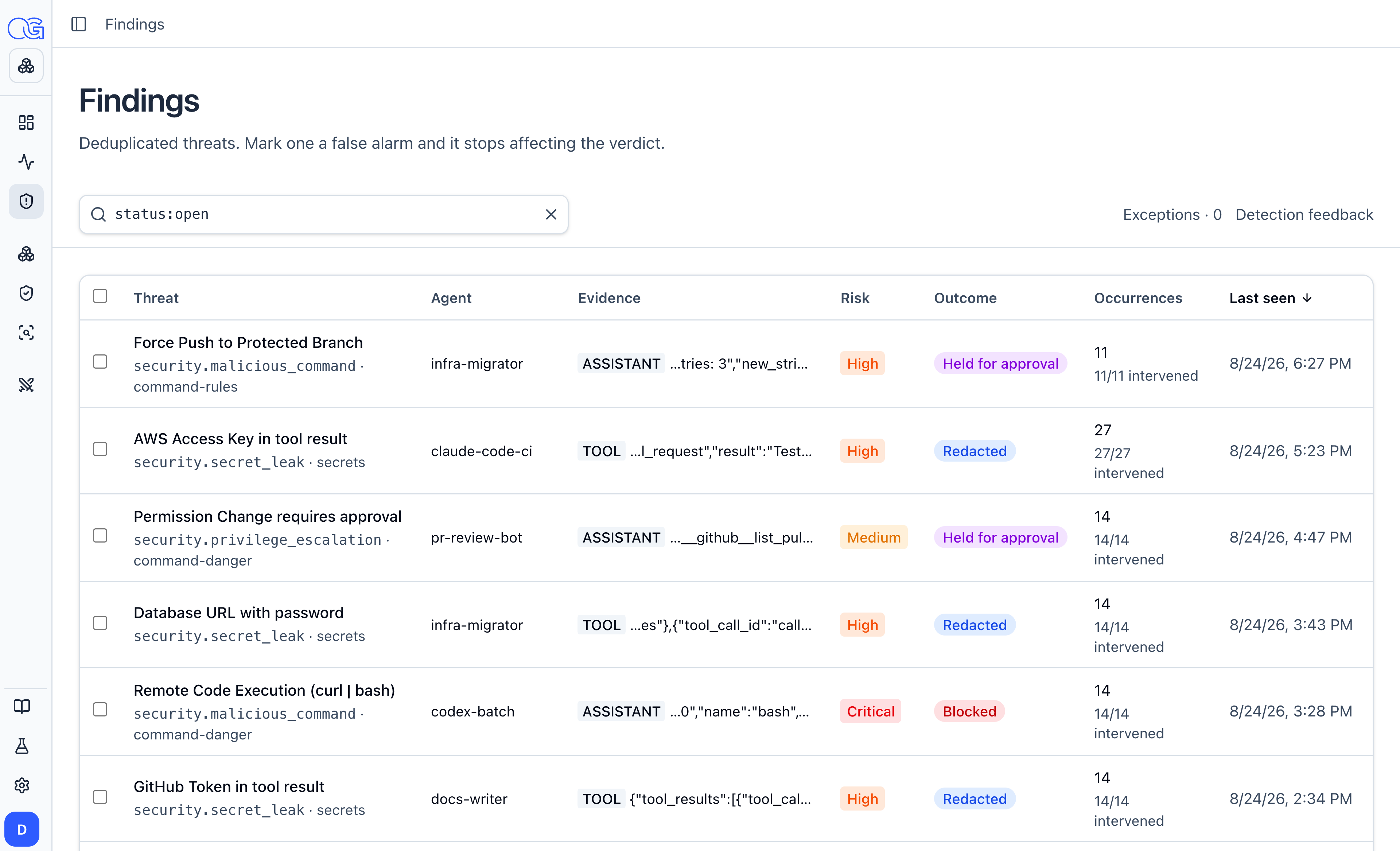
Task: Check the select-all checkbox in table header
Action: point(100,296)
